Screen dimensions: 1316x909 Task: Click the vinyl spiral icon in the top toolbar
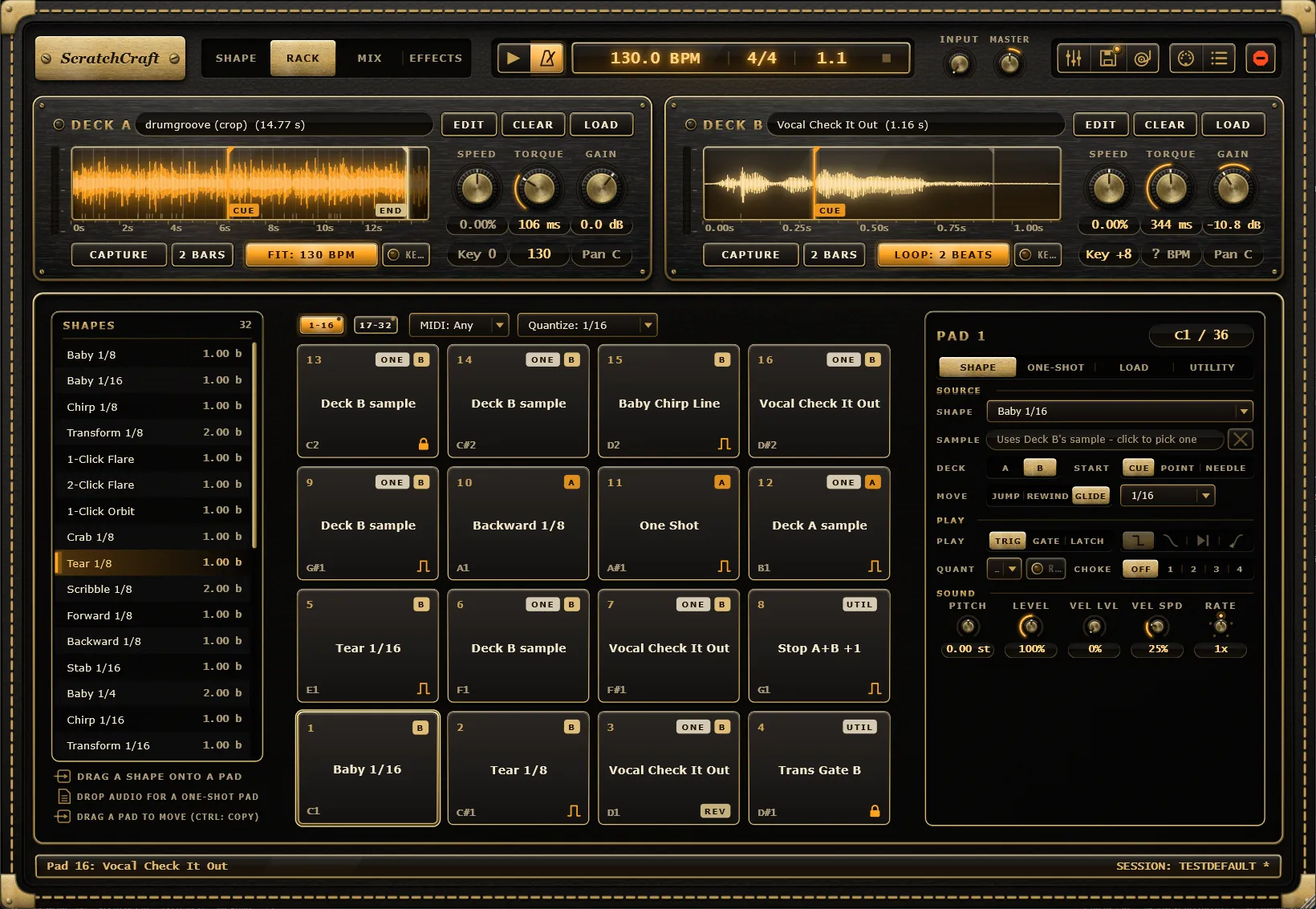click(1143, 59)
